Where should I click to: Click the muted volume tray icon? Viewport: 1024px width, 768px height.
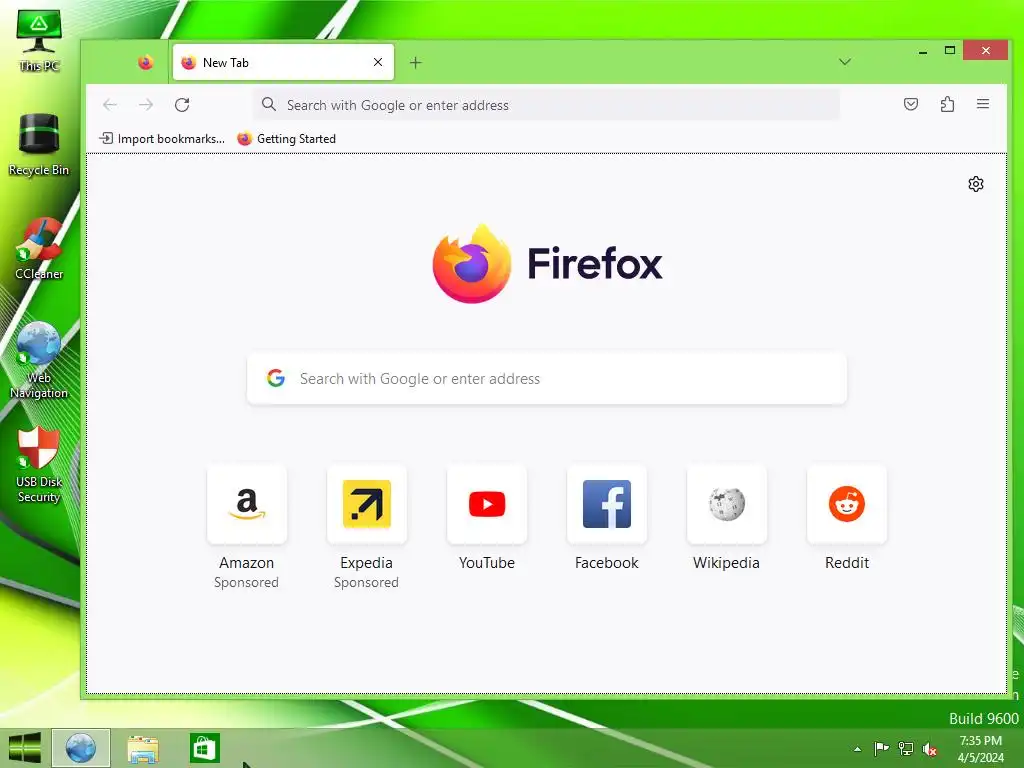pyautogui.click(x=930, y=749)
